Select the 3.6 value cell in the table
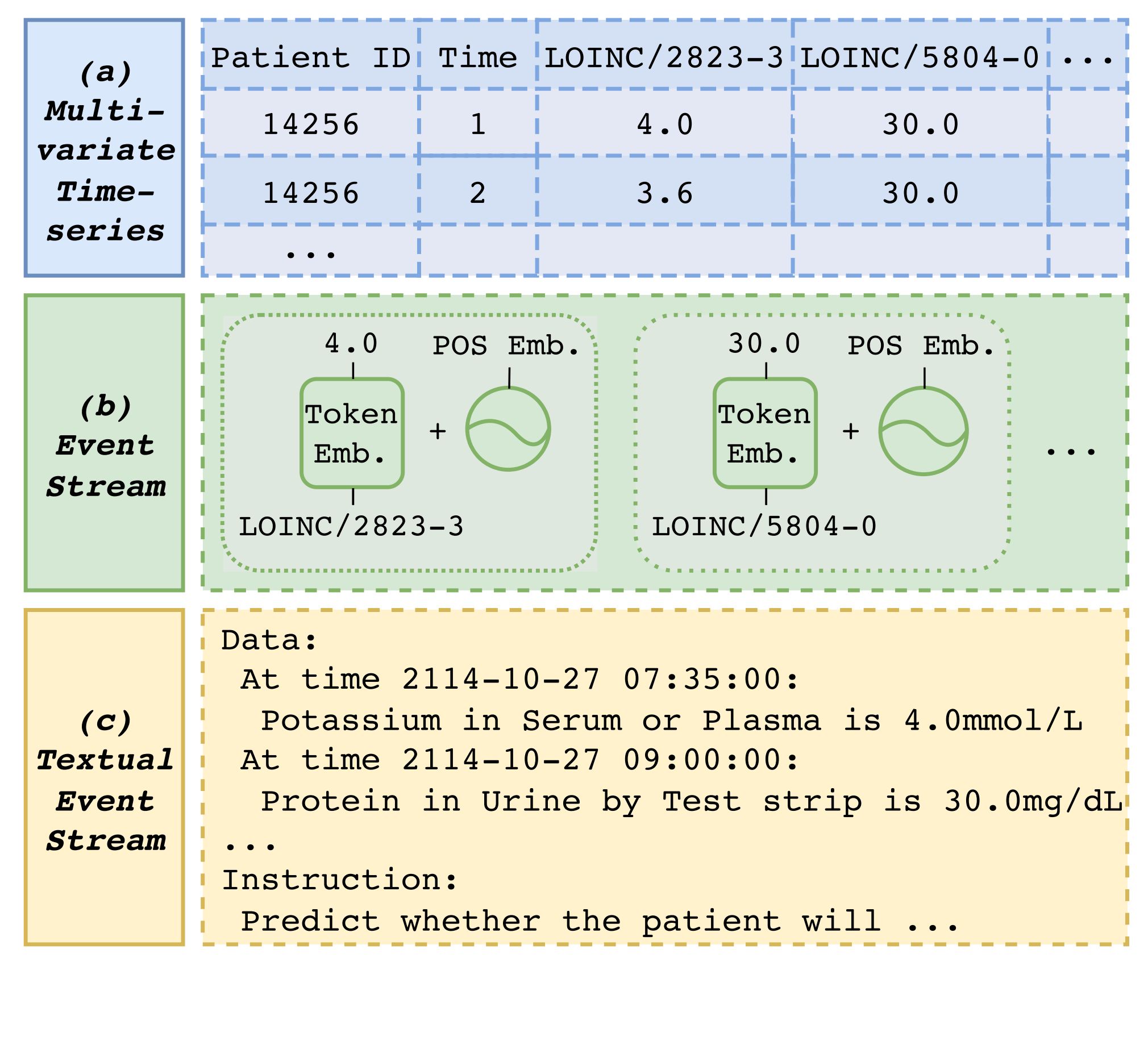This screenshot has width=1148, height=1041. point(664,193)
